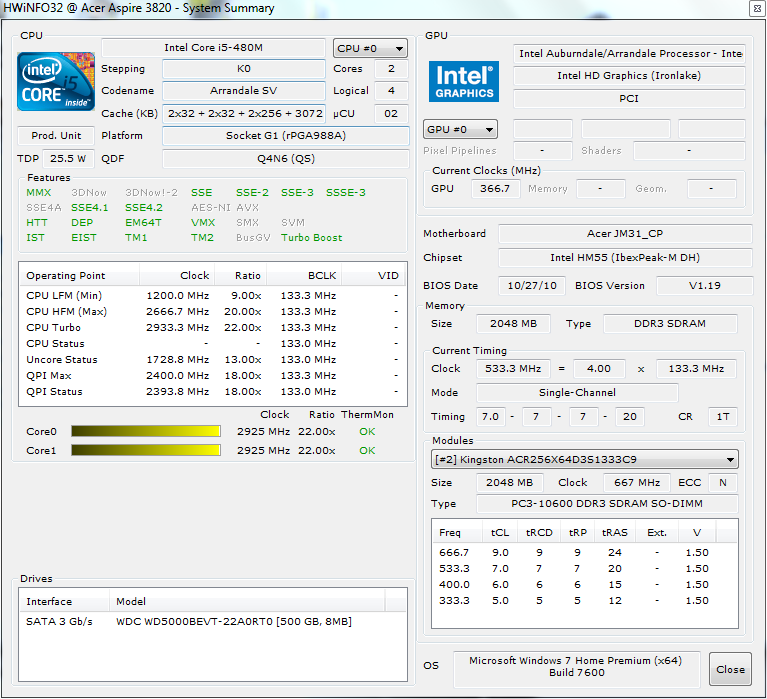Select the QPI Max row

tap(213, 376)
